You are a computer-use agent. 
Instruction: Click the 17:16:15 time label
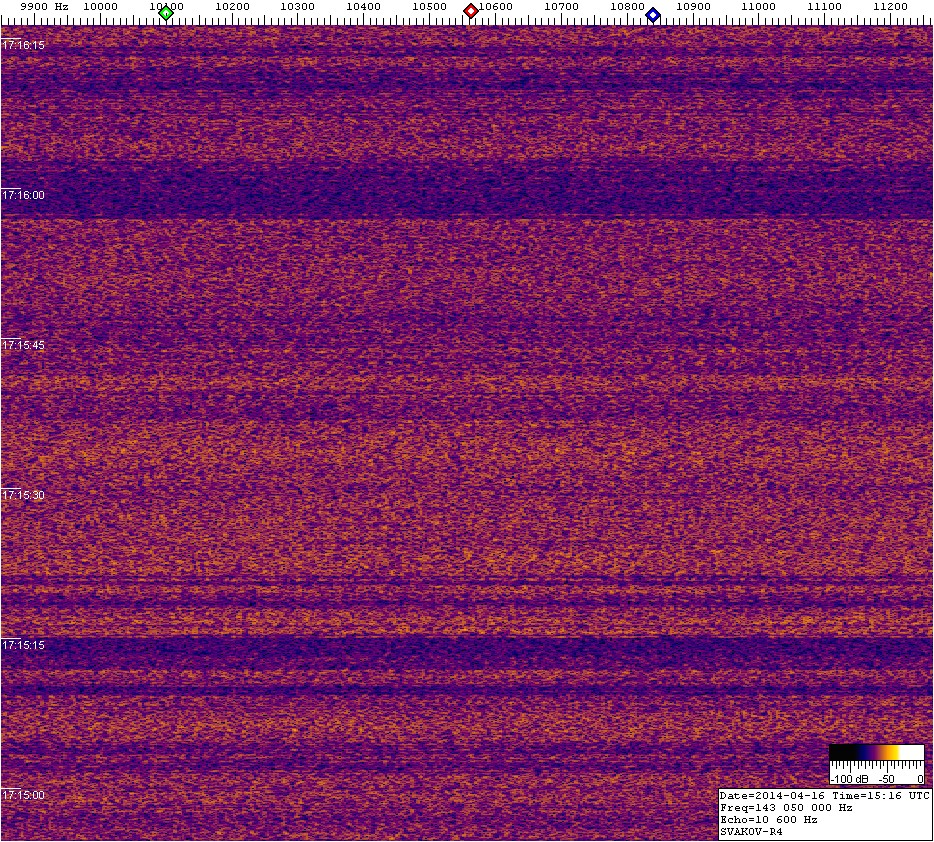(23, 45)
